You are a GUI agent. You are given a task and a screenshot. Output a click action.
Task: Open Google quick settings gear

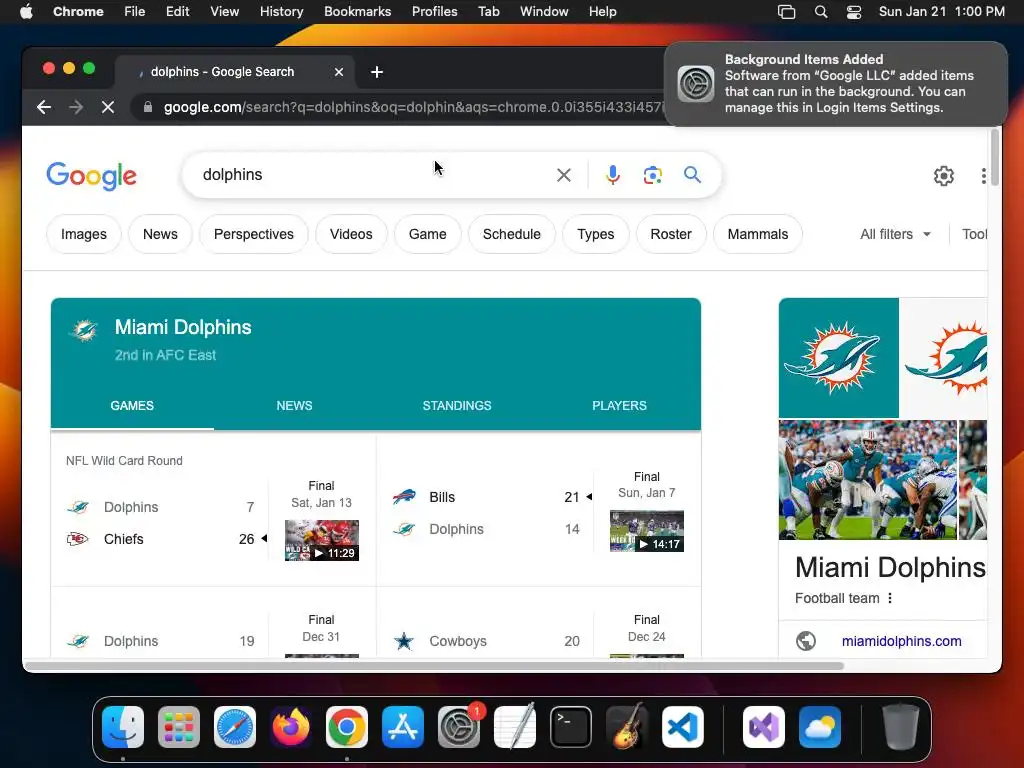[944, 176]
